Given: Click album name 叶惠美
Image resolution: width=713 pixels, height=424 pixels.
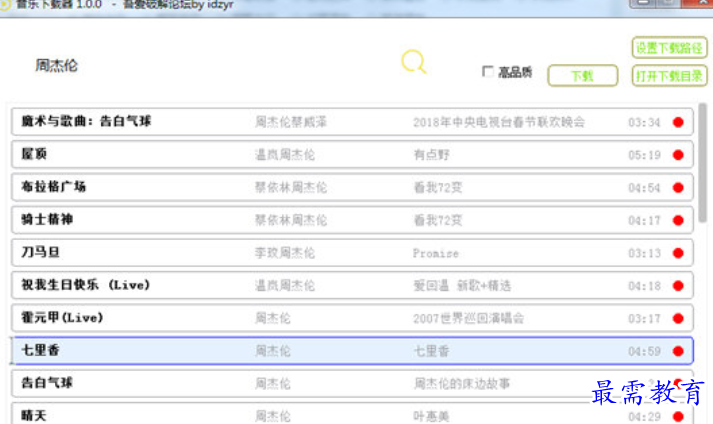Looking at the screenshot, I should [431, 416].
